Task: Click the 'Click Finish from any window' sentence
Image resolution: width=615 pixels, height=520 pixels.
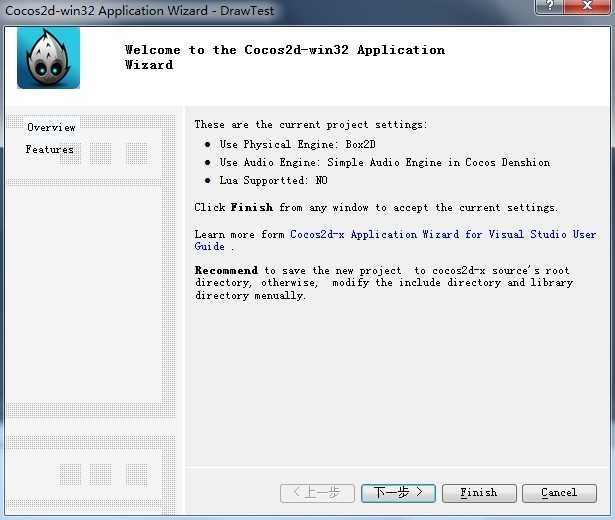Action: tap(376, 207)
